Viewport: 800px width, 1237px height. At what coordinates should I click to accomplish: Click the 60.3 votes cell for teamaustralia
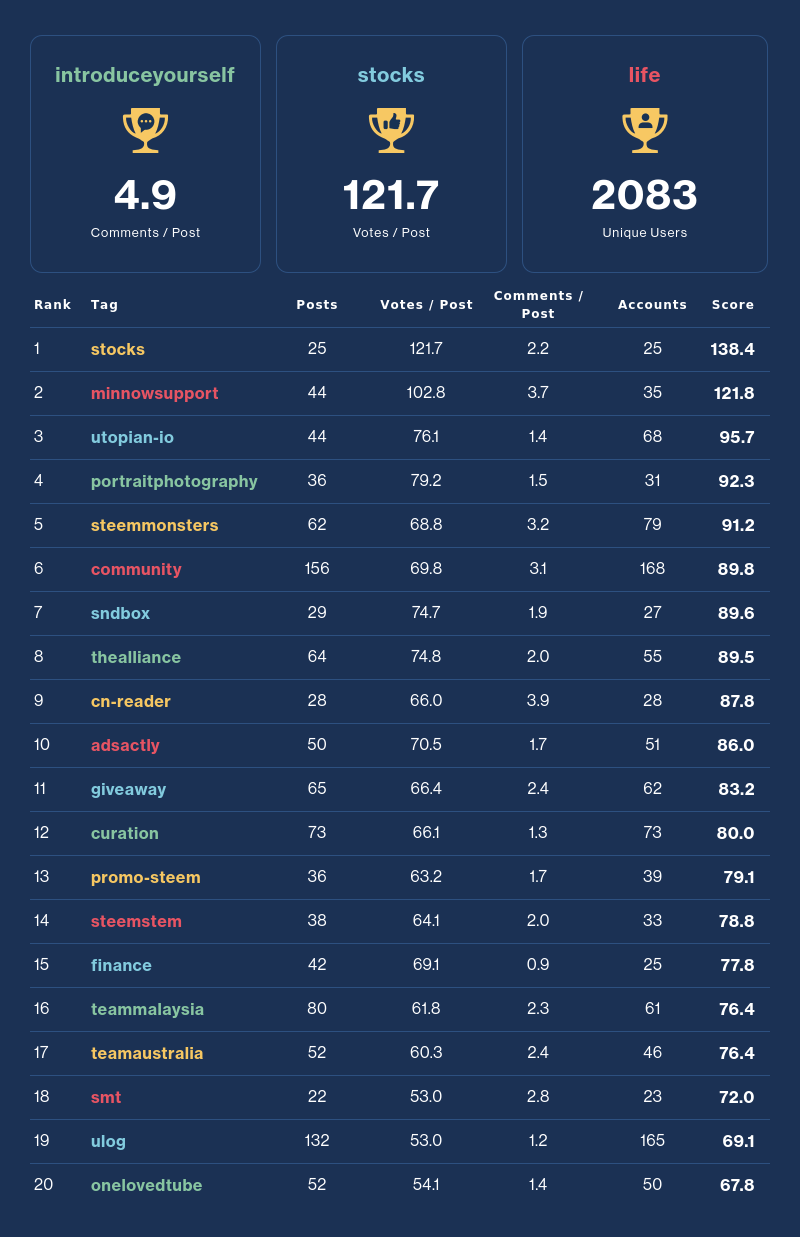click(426, 1052)
